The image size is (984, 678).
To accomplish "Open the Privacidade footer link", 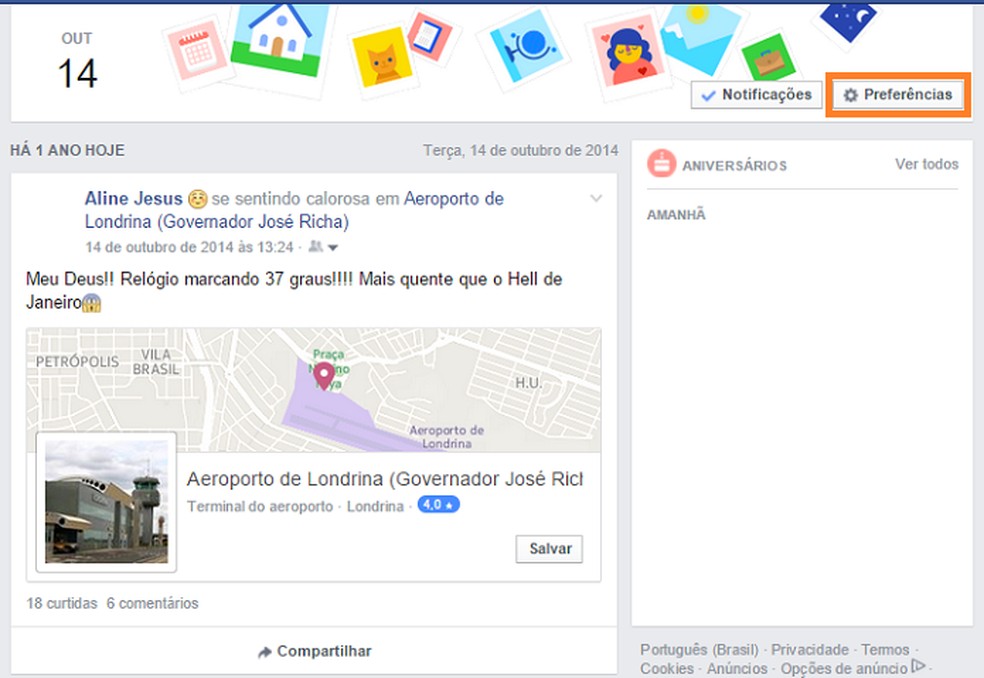I will pos(810,650).
